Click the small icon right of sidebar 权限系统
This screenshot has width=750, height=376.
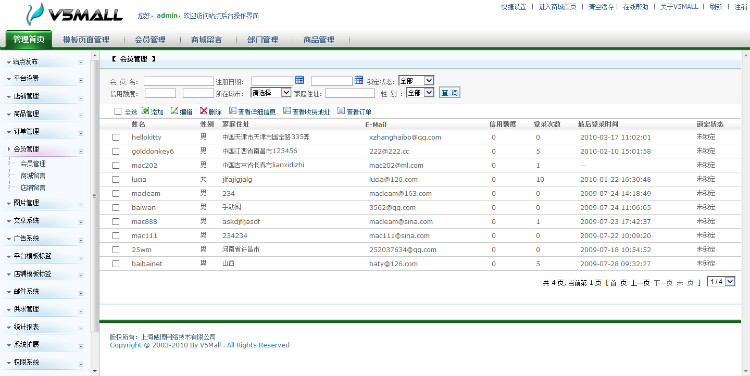click(x=81, y=364)
